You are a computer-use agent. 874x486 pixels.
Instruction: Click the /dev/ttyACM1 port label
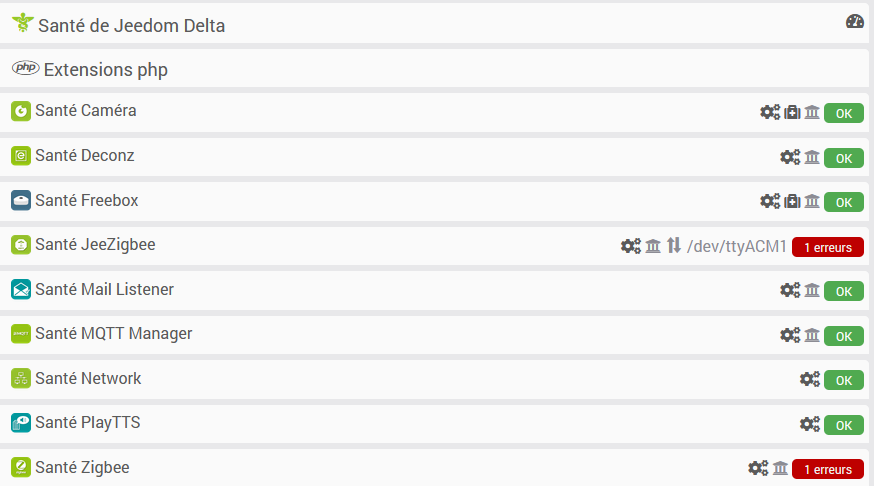736,246
